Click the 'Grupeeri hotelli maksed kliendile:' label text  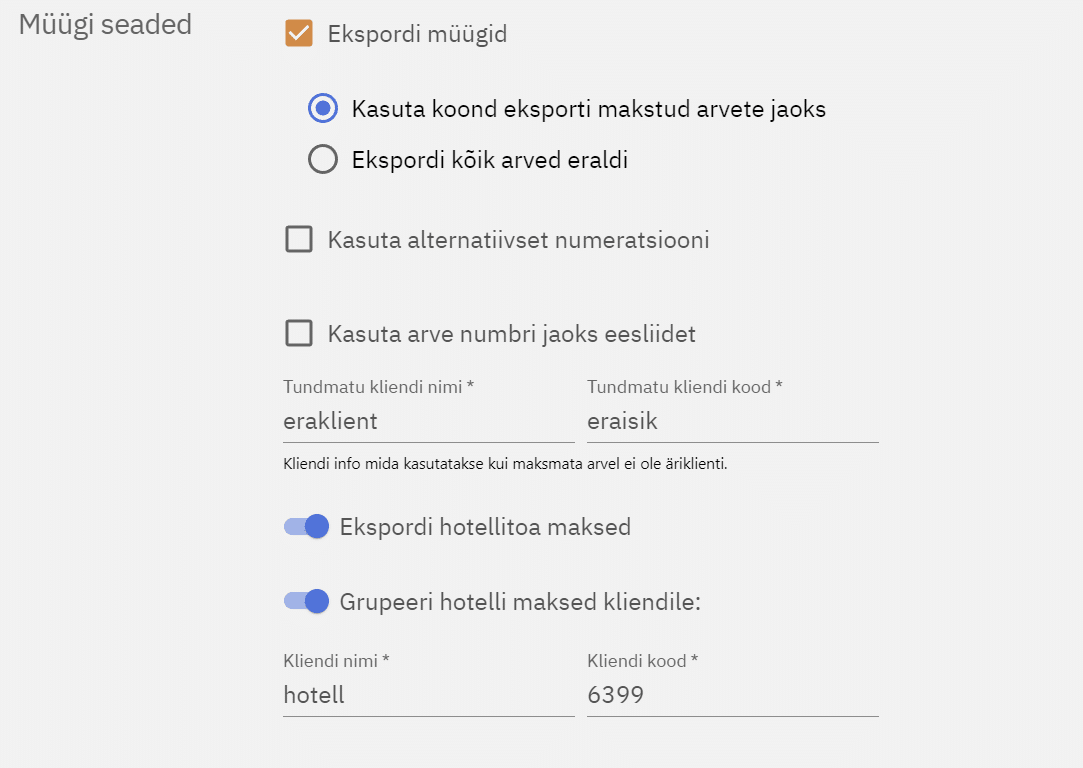click(x=520, y=601)
